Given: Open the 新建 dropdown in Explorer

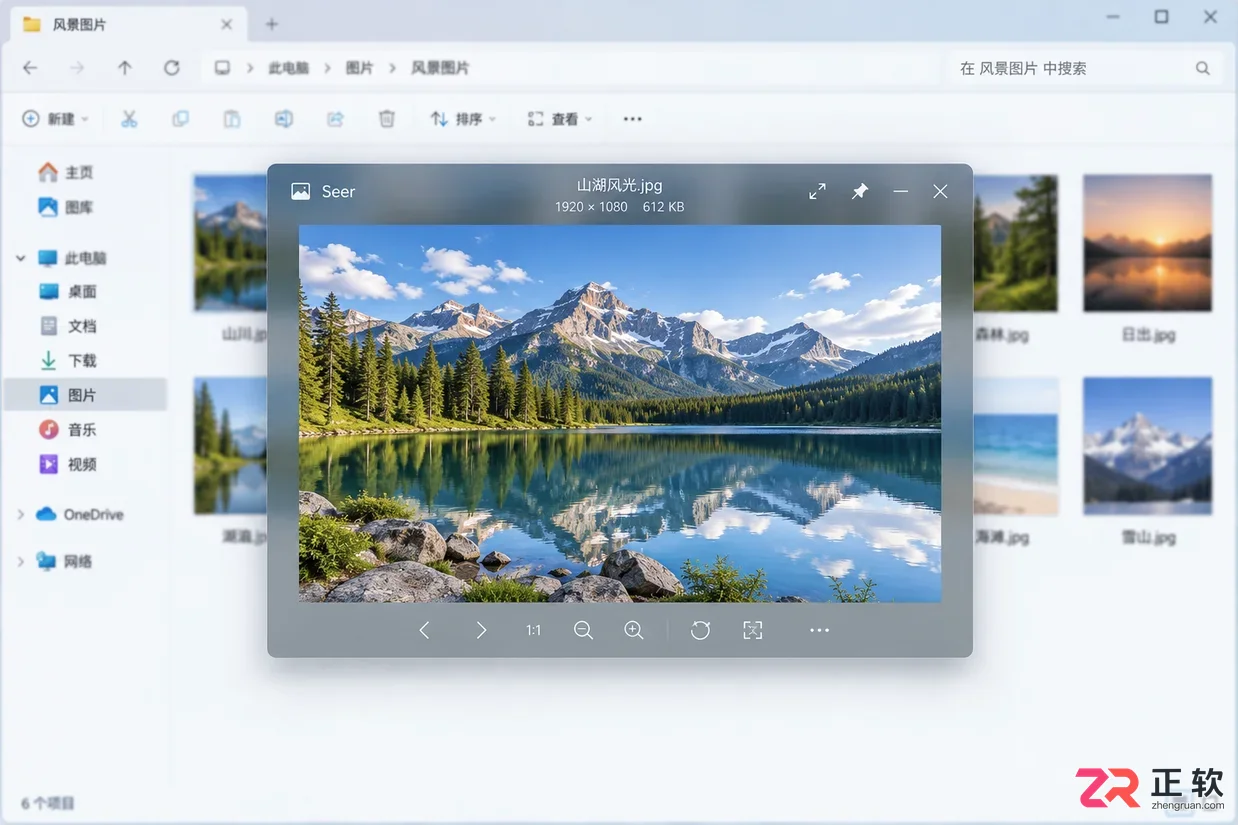Looking at the screenshot, I should click(56, 119).
